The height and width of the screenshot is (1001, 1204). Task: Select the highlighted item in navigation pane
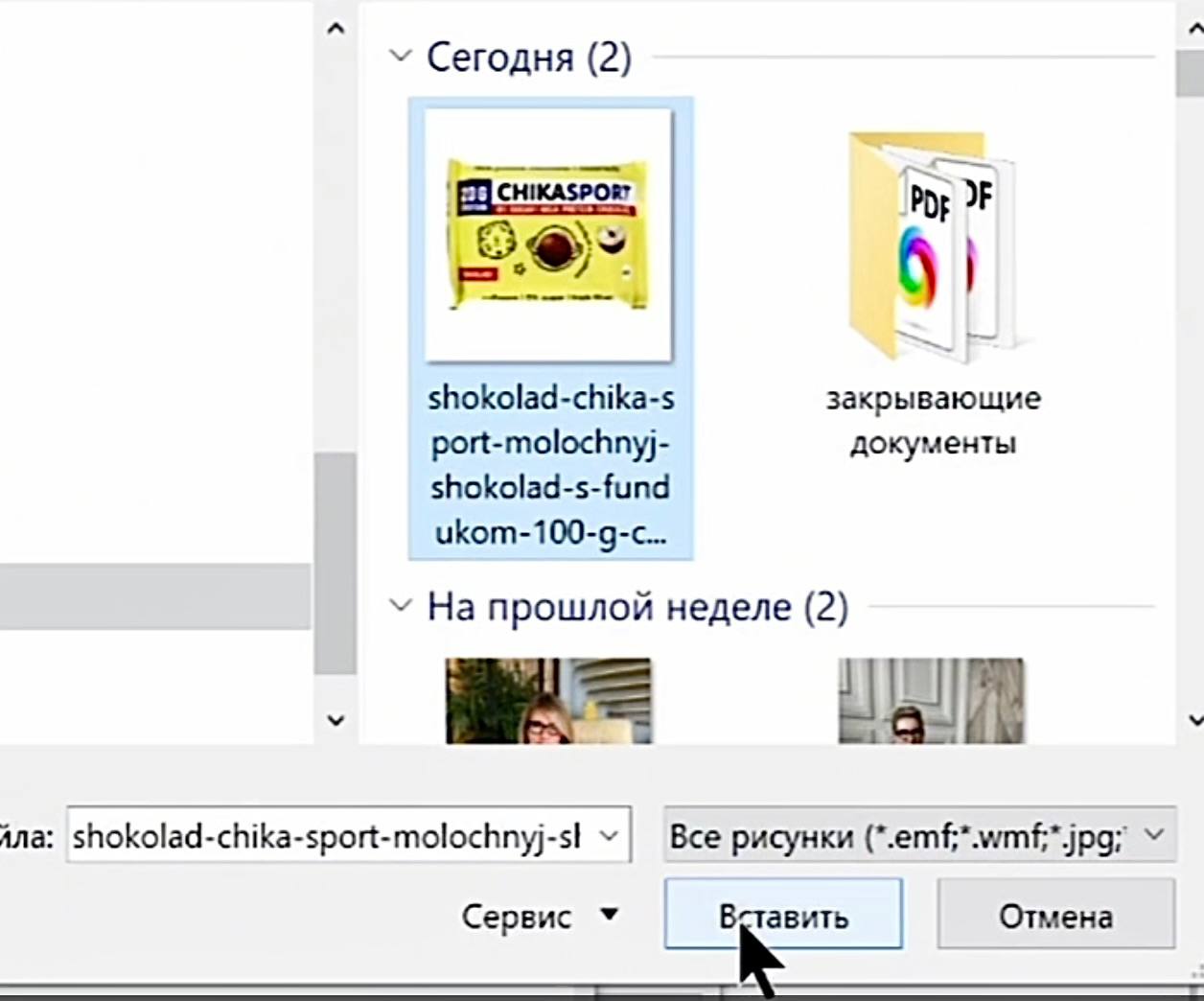pyautogui.click(x=155, y=596)
